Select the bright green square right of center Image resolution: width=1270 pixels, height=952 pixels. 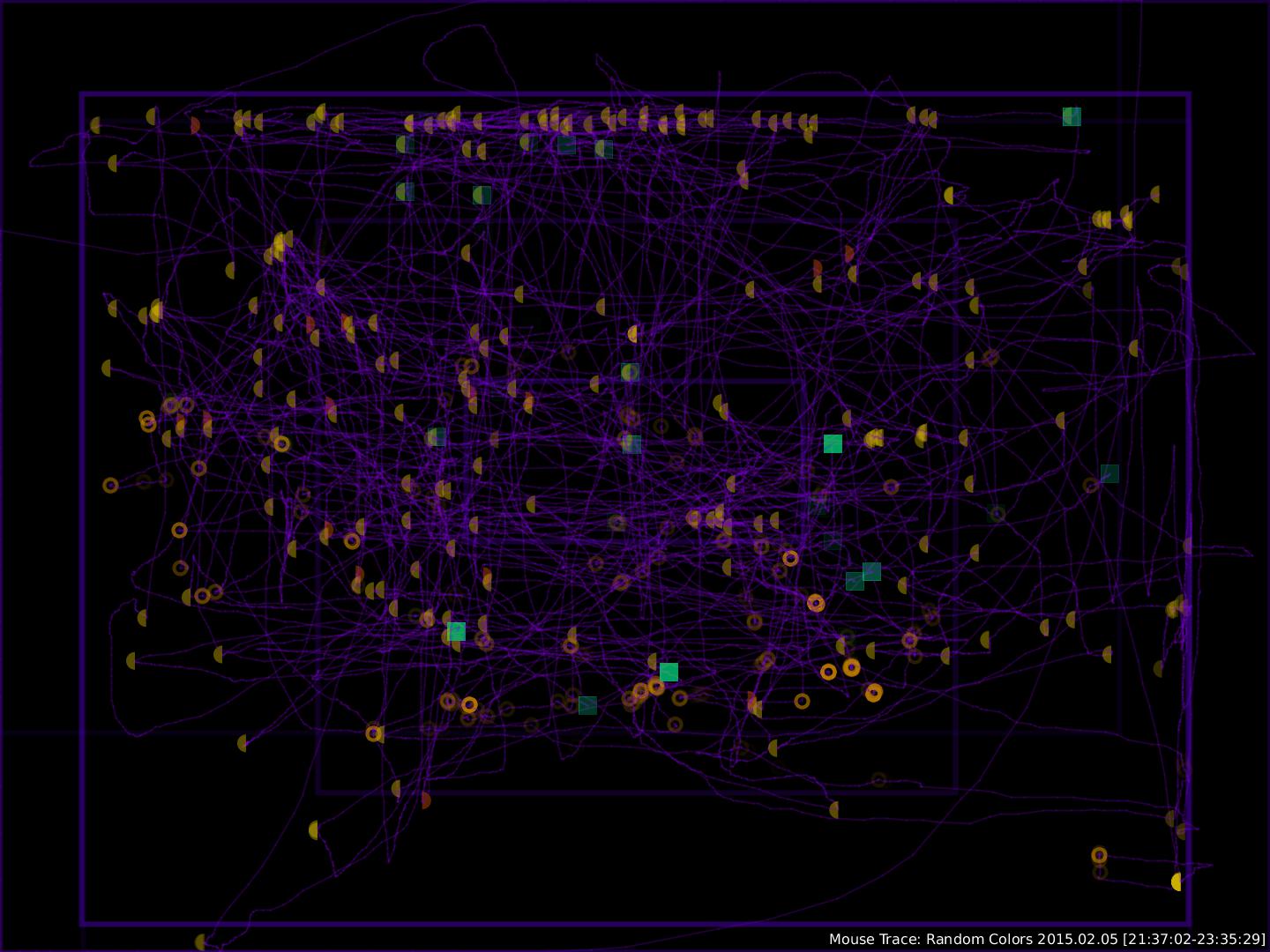[x=833, y=443]
